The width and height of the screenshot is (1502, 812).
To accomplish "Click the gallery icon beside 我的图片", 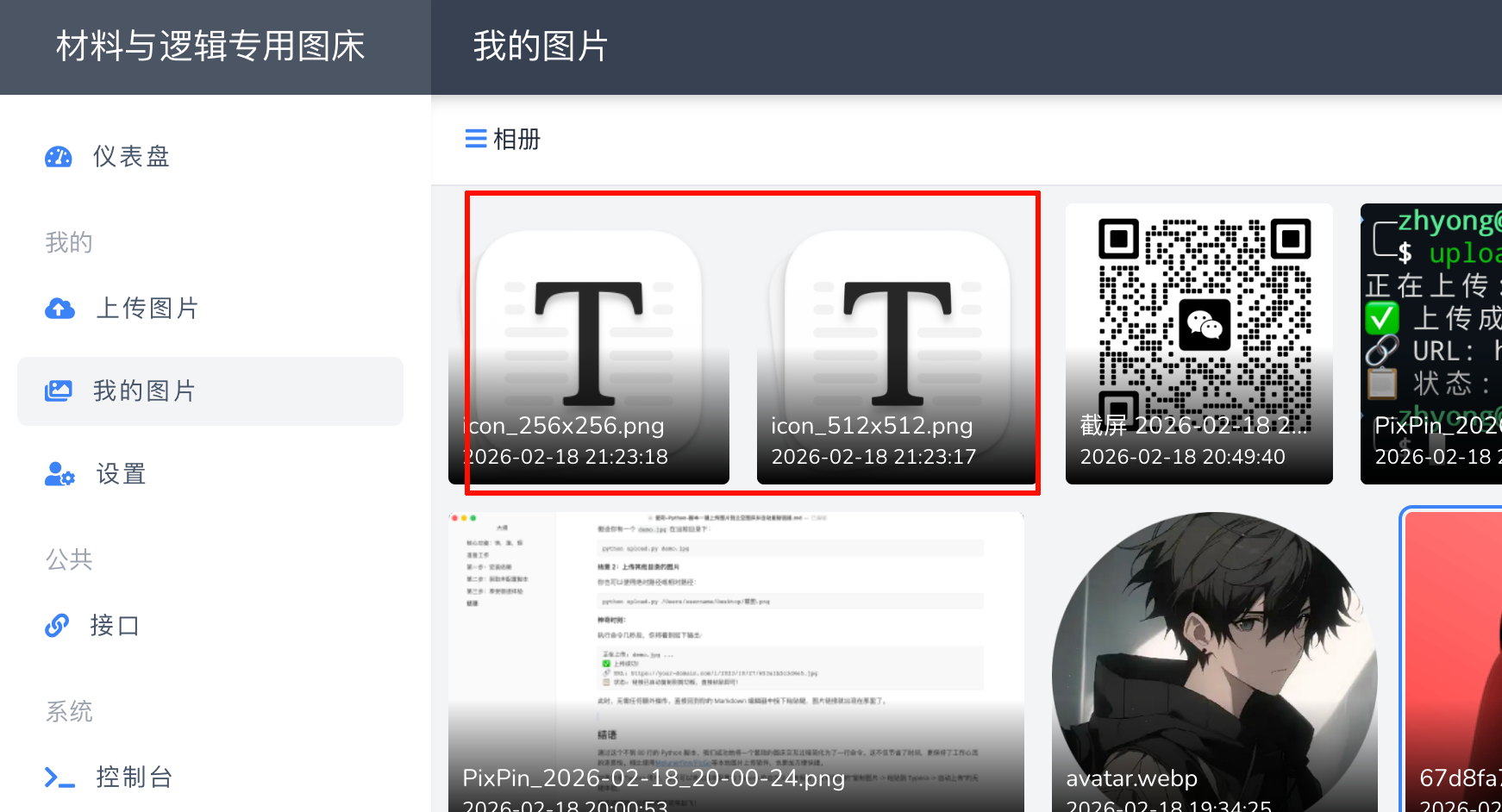I will pyautogui.click(x=59, y=391).
